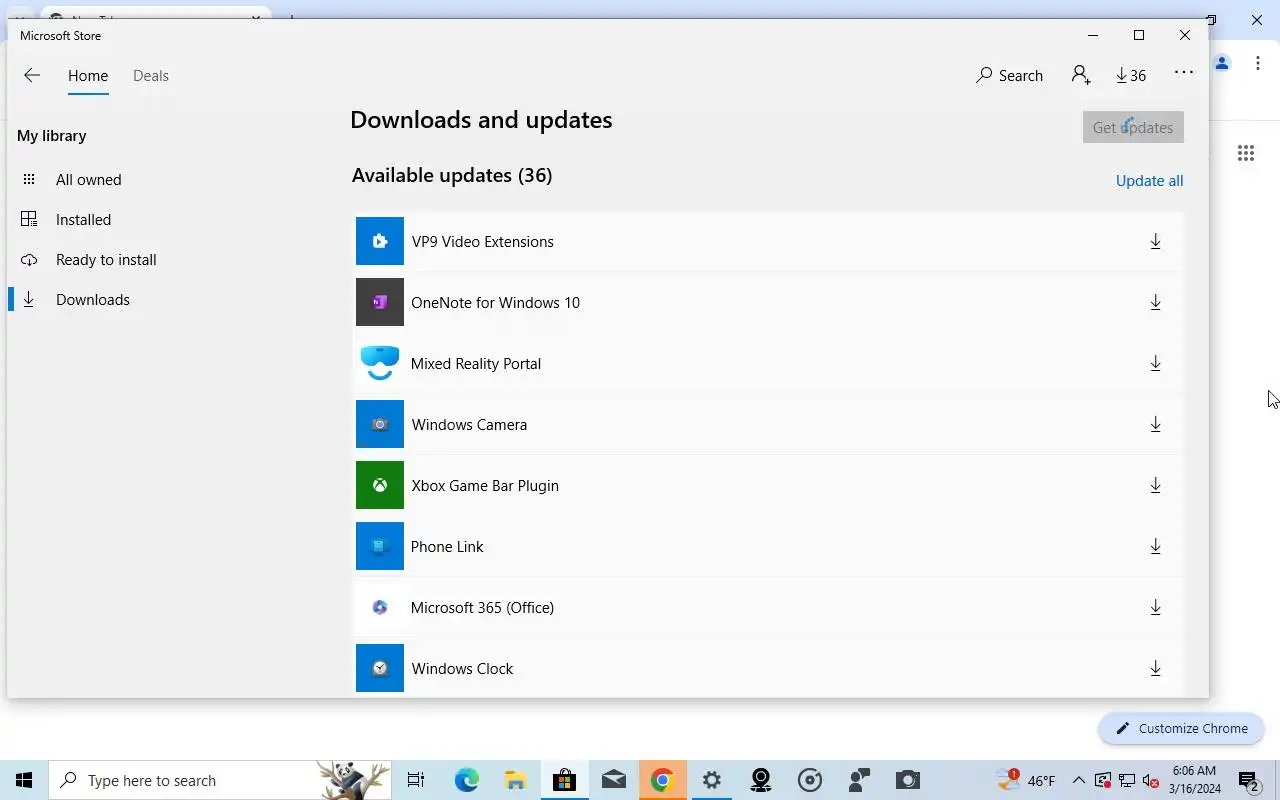1280x800 pixels.
Task: Open Task View on the taskbar
Action: tap(416, 780)
